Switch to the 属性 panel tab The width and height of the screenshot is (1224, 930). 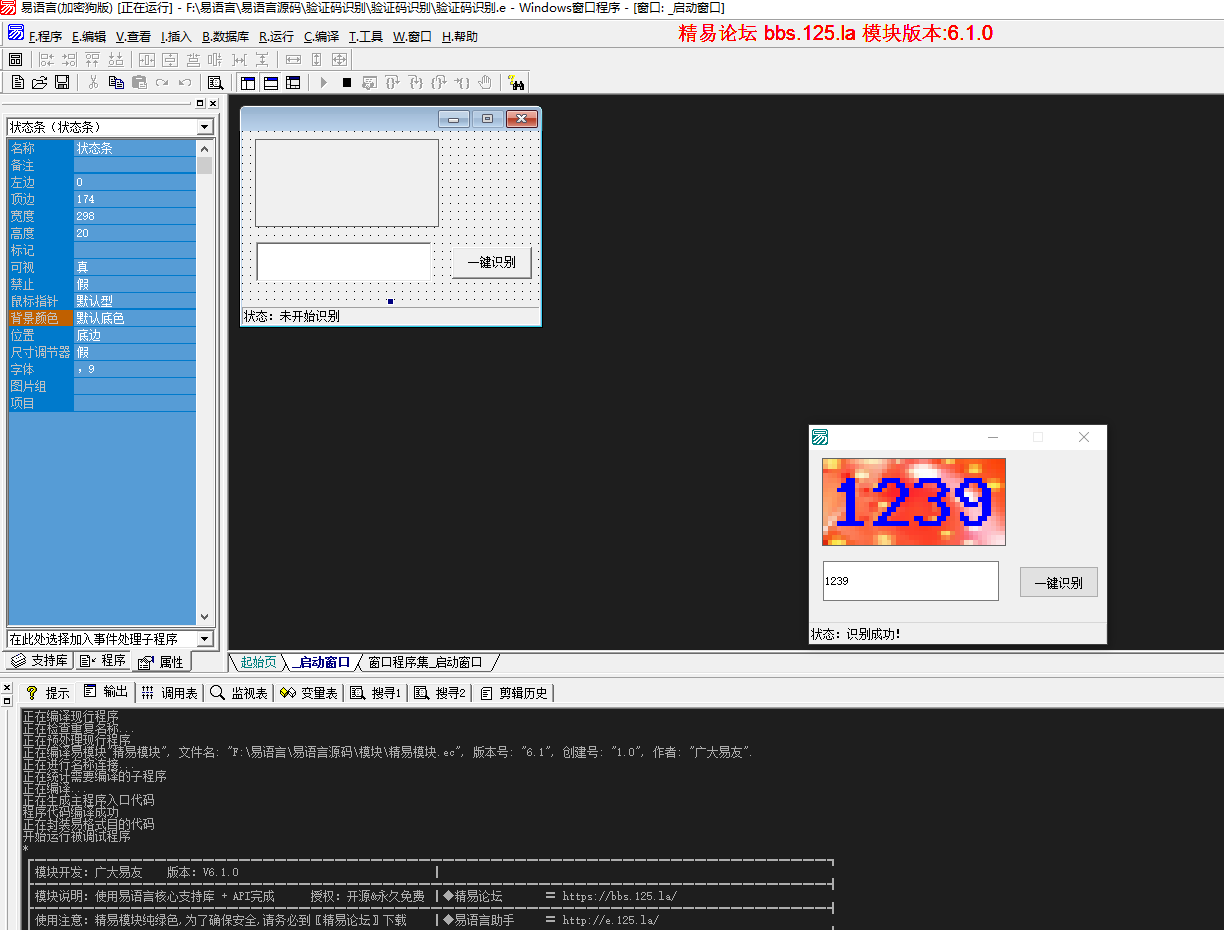(161, 662)
